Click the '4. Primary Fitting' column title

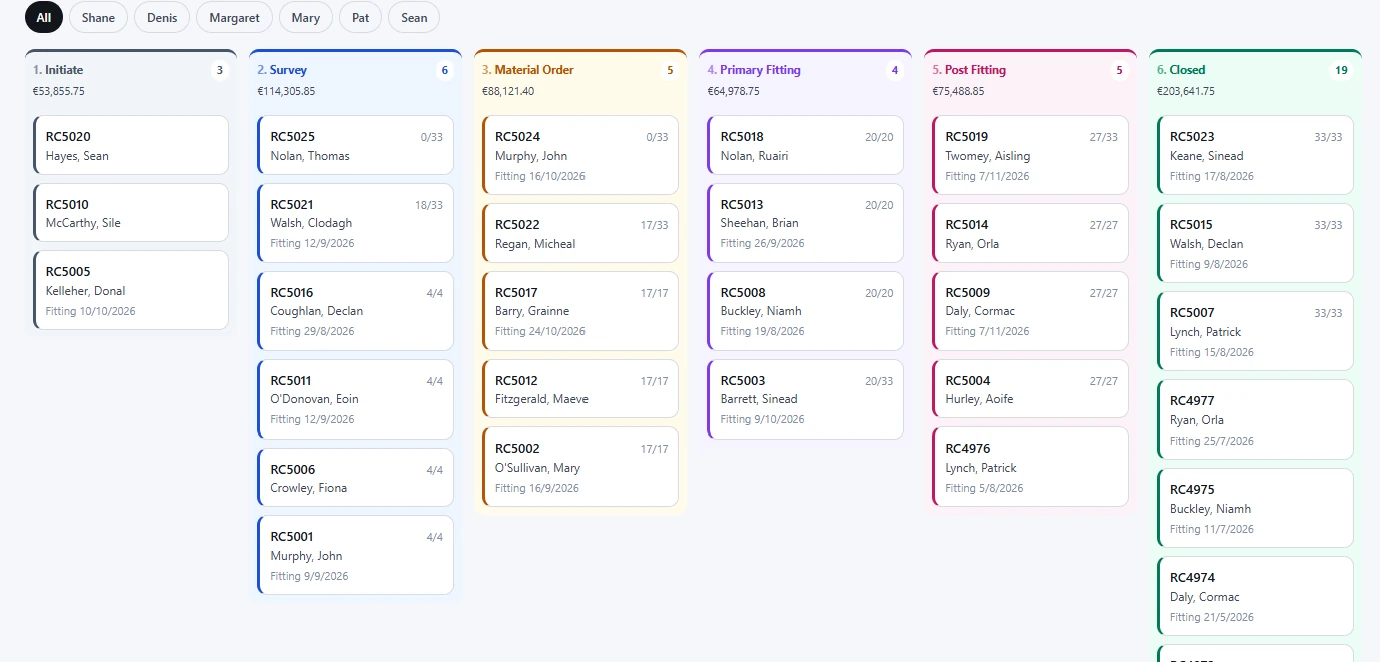click(x=754, y=70)
